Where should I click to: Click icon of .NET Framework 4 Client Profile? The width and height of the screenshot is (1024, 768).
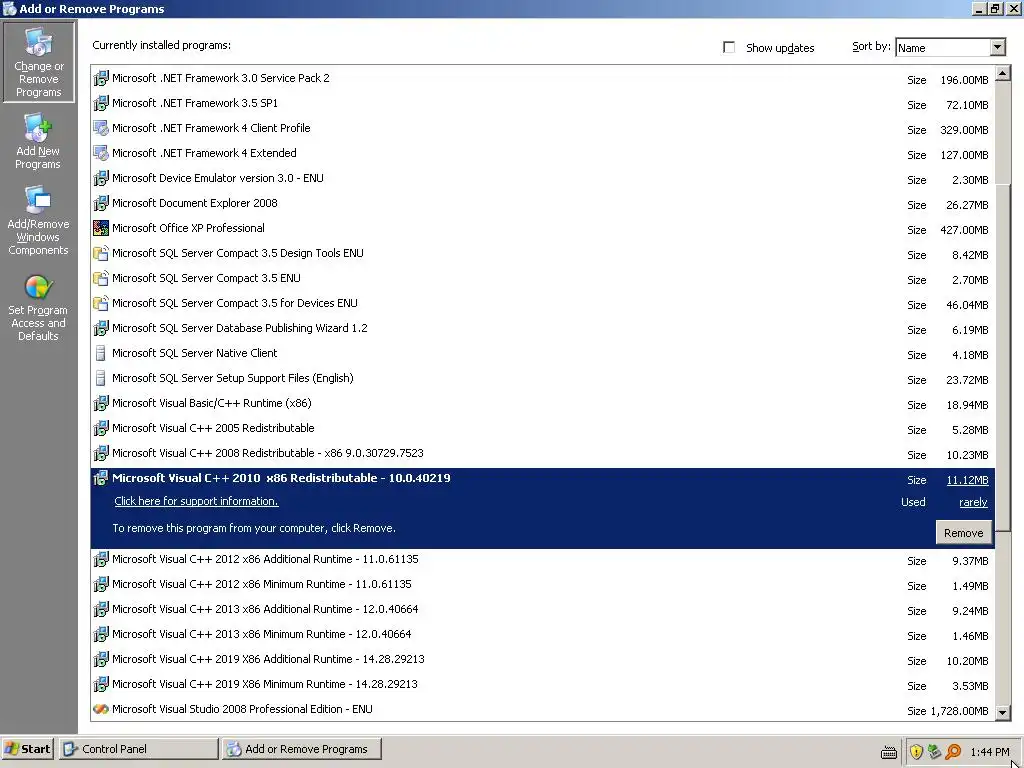(x=101, y=128)
